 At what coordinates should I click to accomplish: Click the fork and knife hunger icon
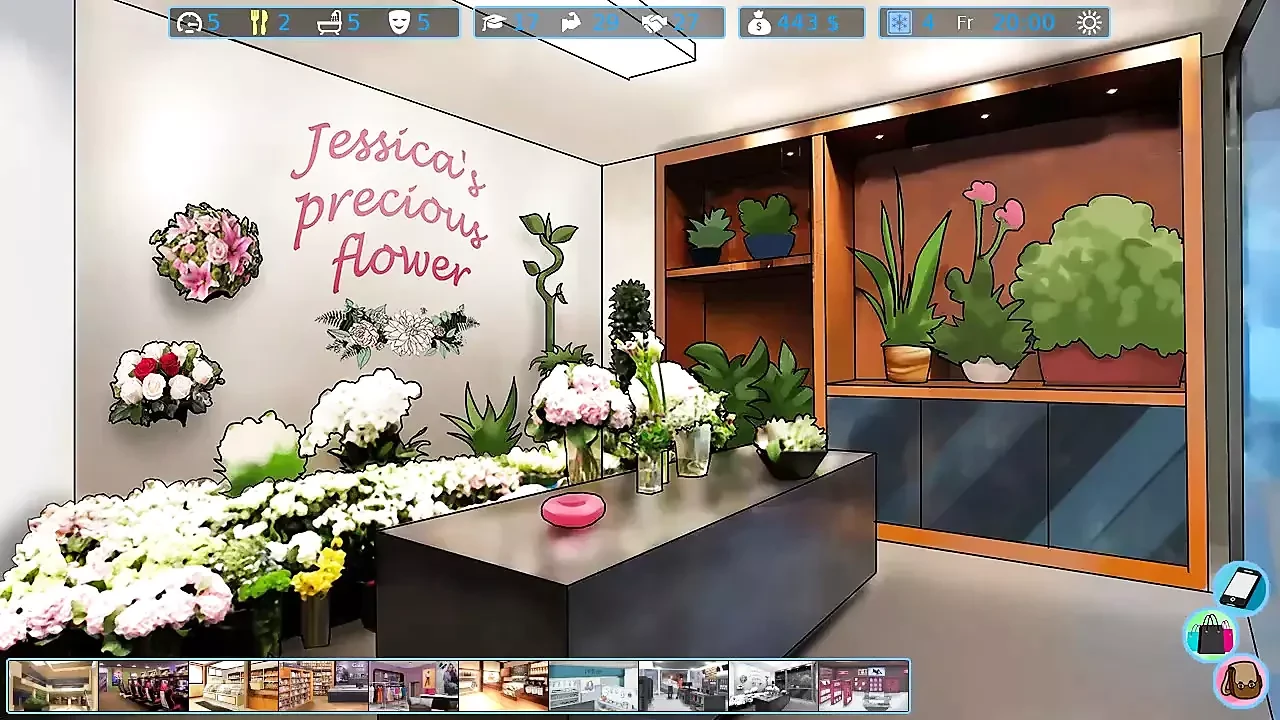tap(259, 22)
